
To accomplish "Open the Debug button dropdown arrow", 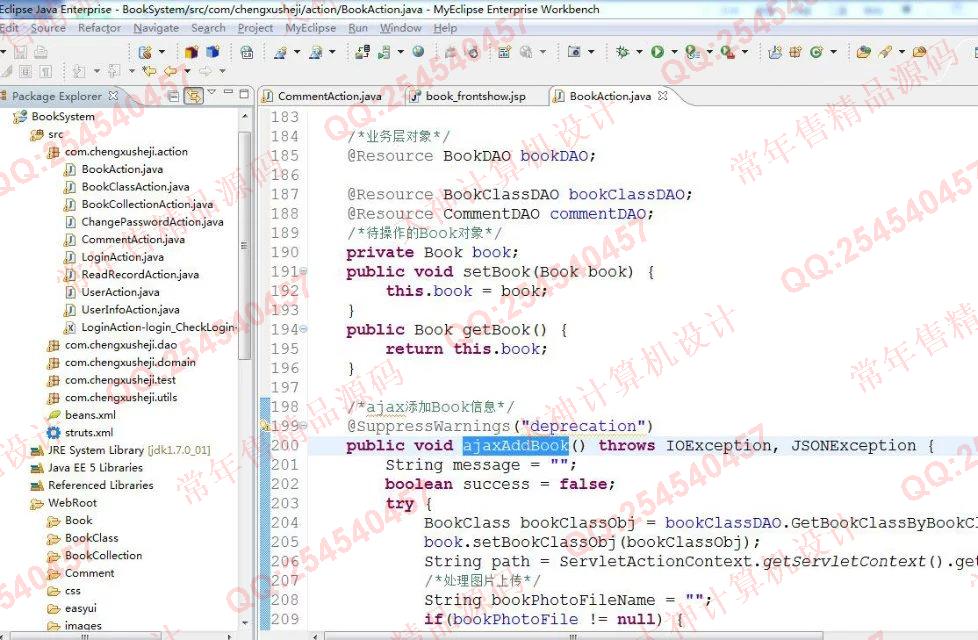I will pos(638,53).
